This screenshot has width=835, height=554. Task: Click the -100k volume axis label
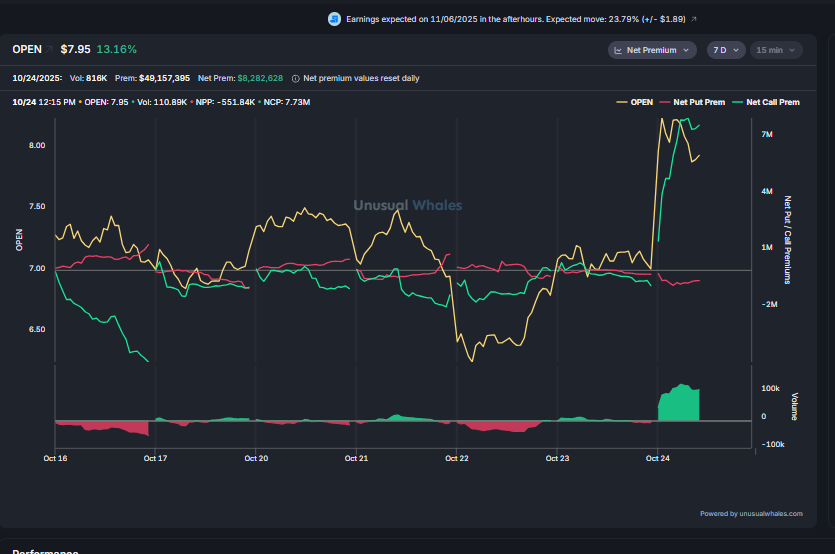[x=773, y=444]
